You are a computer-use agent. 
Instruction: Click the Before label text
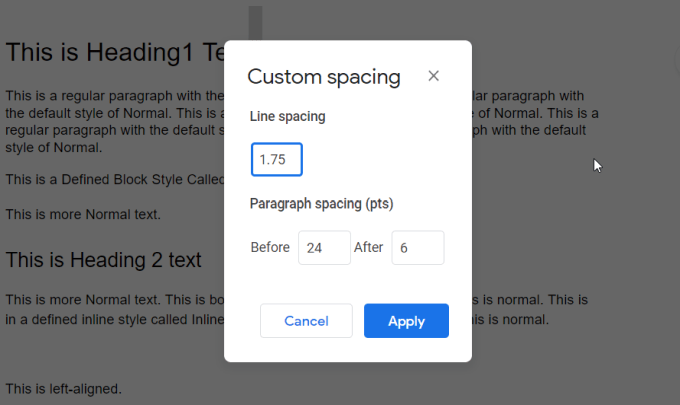pyautogui.click(x=270, y=248)
